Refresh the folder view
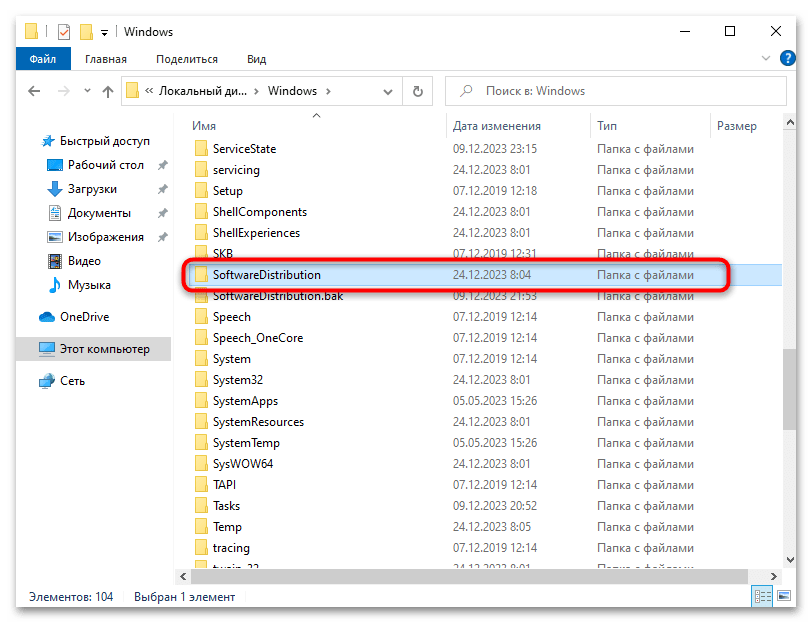This screenshot has height=623, width=812. (417, 90)
